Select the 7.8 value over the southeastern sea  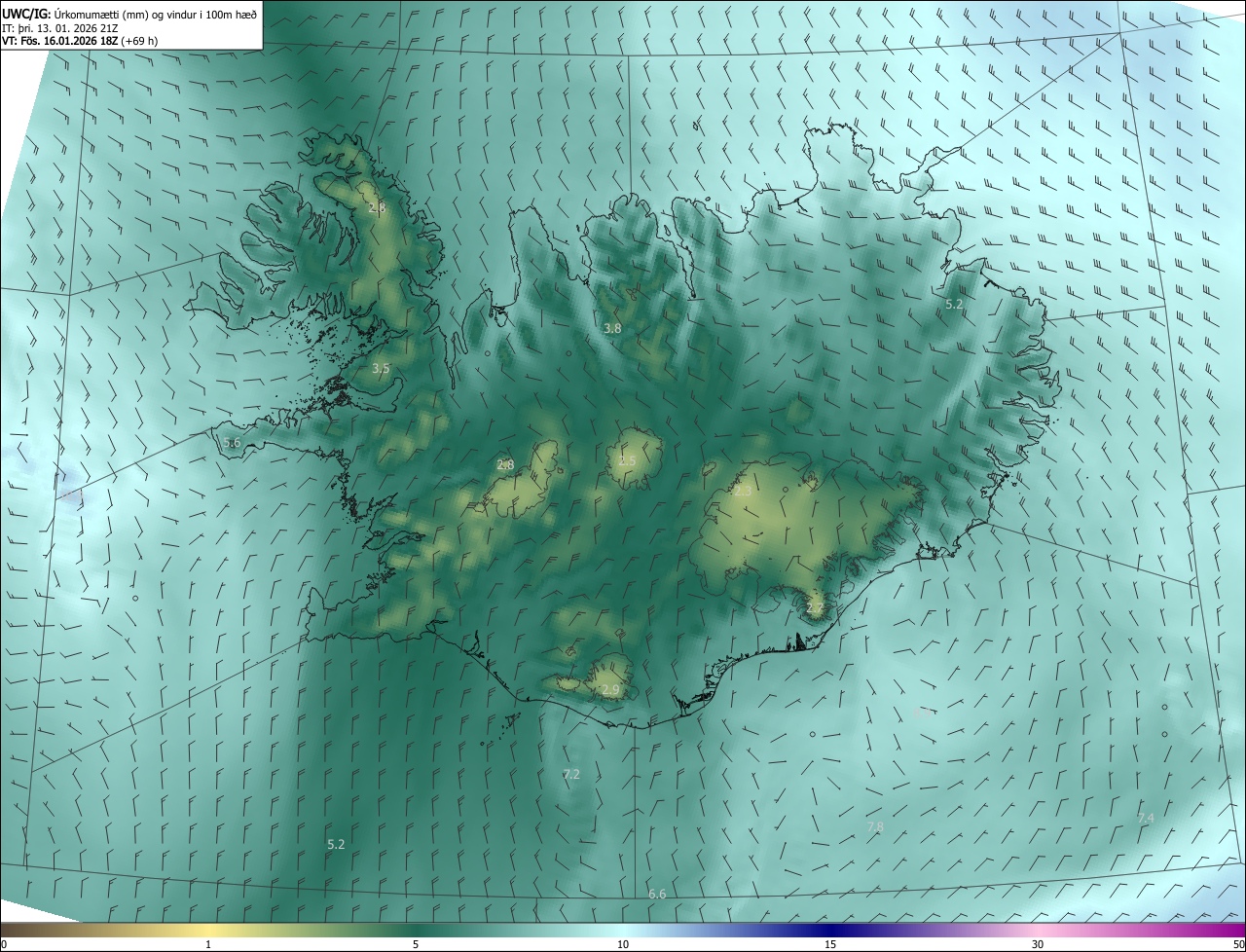[875, 827]
